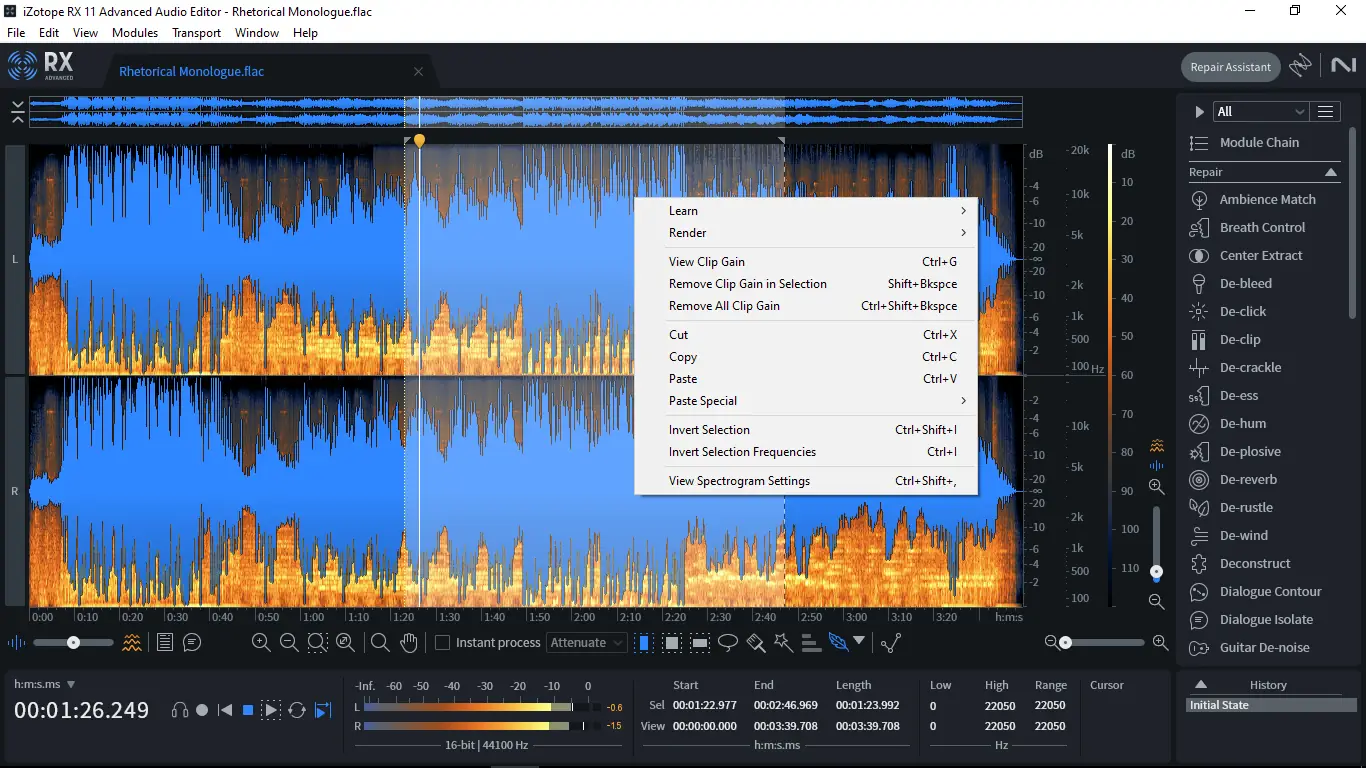Open the Module Chain

(x=1259, y=143)
